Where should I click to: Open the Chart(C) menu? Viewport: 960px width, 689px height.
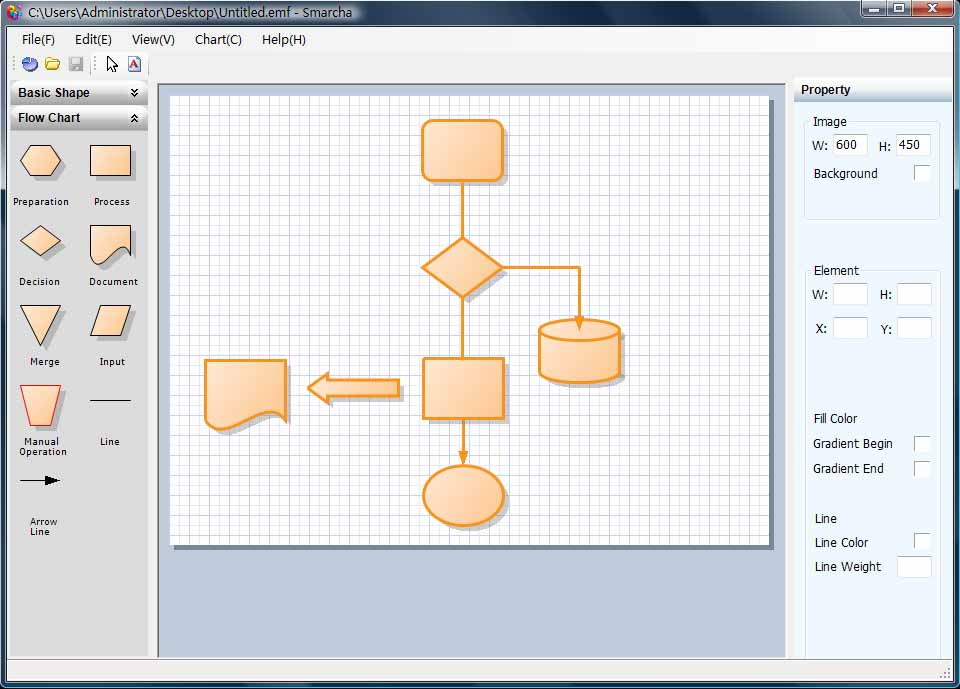(218, 39)
